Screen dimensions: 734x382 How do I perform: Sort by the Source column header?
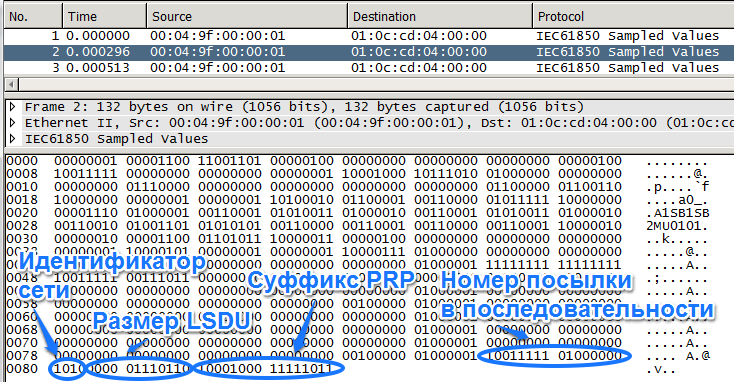[x=247, y=16]
